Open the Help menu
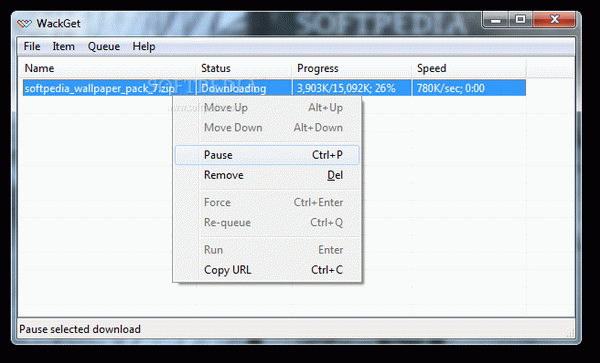600x363 pixels. point(144,47)
